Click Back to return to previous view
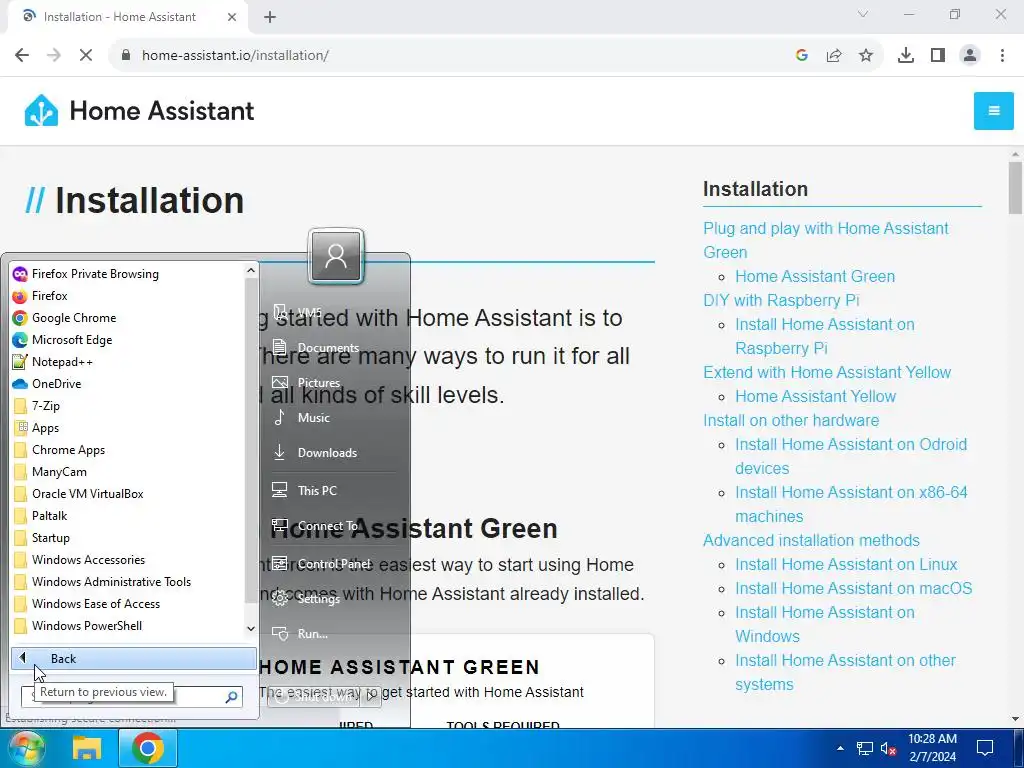1024x768 pixels. (133, 658)
